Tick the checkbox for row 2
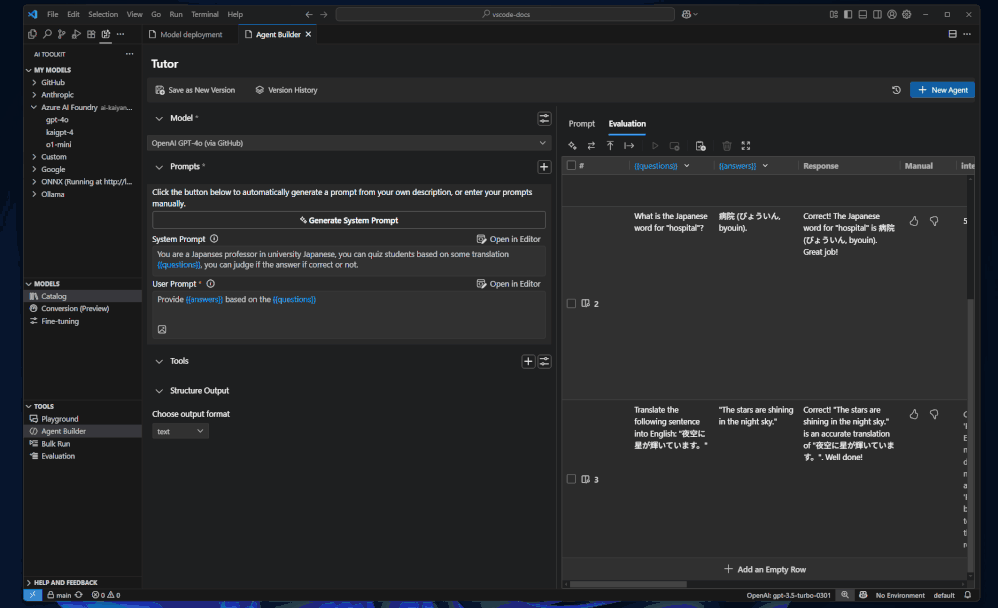The image size is (998, 608). coord(571,303)
